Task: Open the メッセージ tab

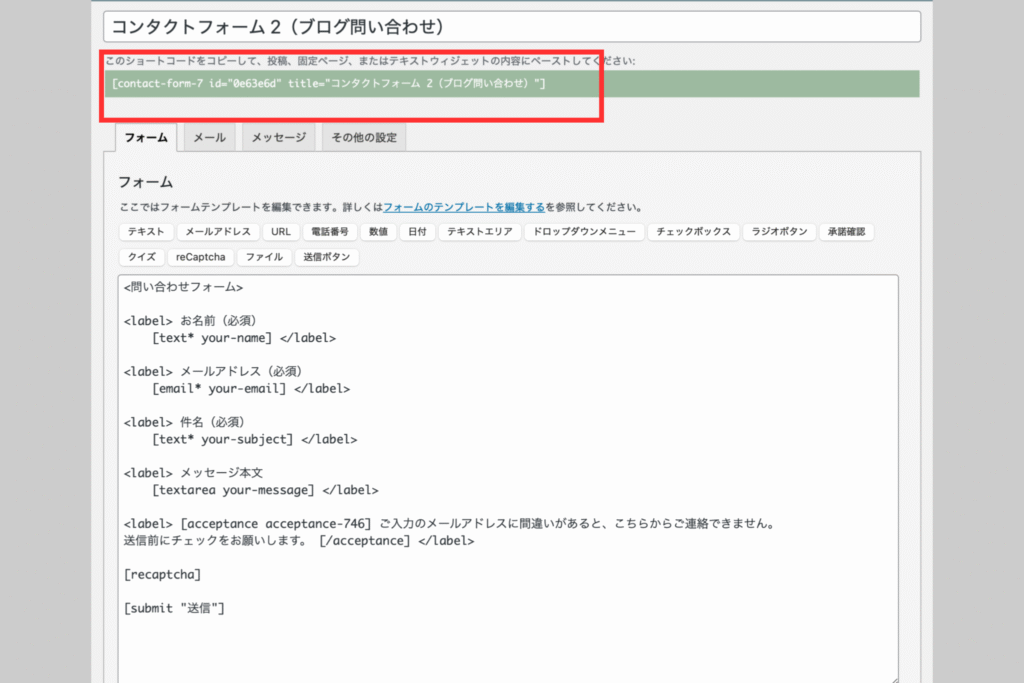Action: 279,137
